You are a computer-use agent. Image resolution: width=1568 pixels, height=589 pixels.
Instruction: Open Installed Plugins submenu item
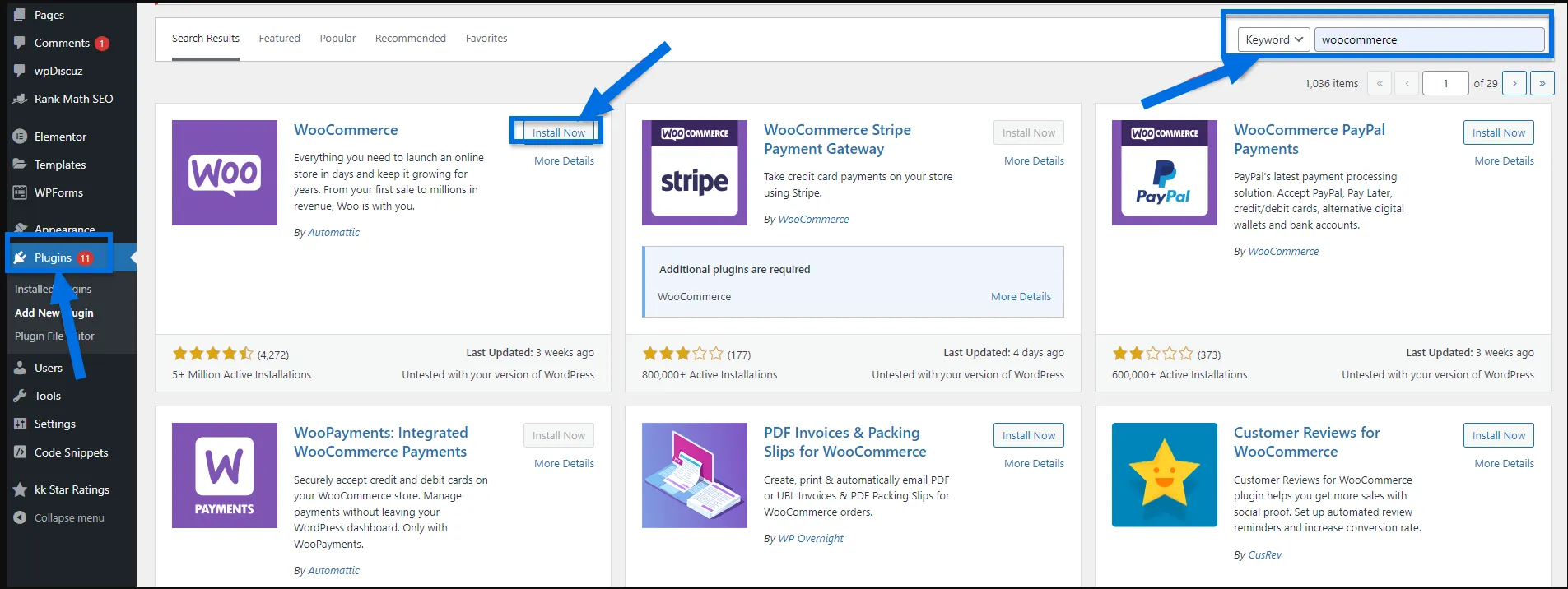coord(53,289)
